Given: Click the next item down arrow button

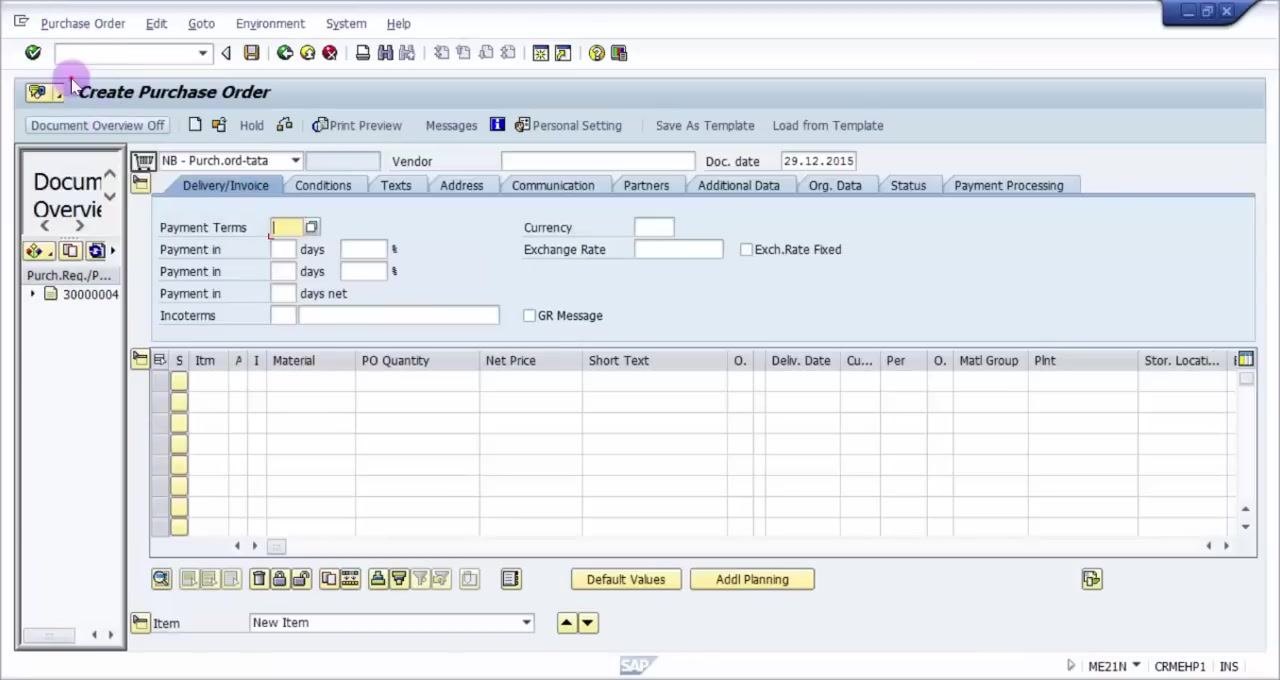Looking at the screenshot, I should [588, 622].
